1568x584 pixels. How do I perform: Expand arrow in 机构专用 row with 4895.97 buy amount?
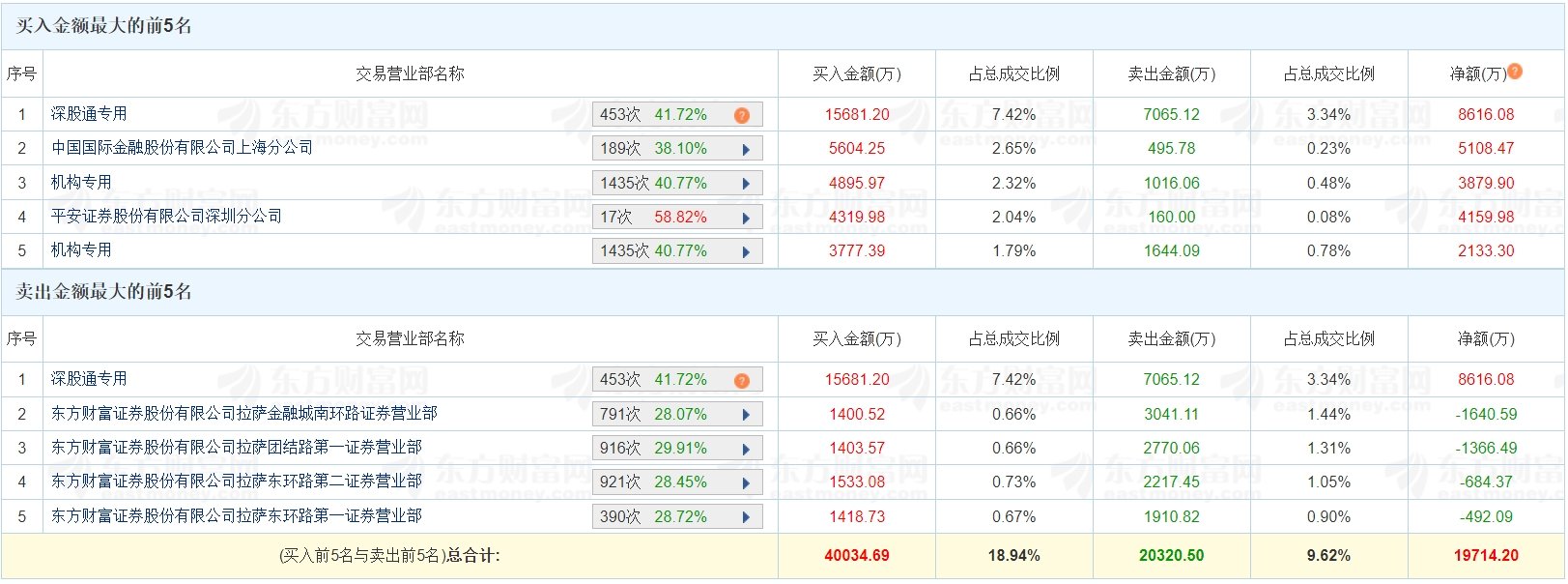click(x=746, y=184)
